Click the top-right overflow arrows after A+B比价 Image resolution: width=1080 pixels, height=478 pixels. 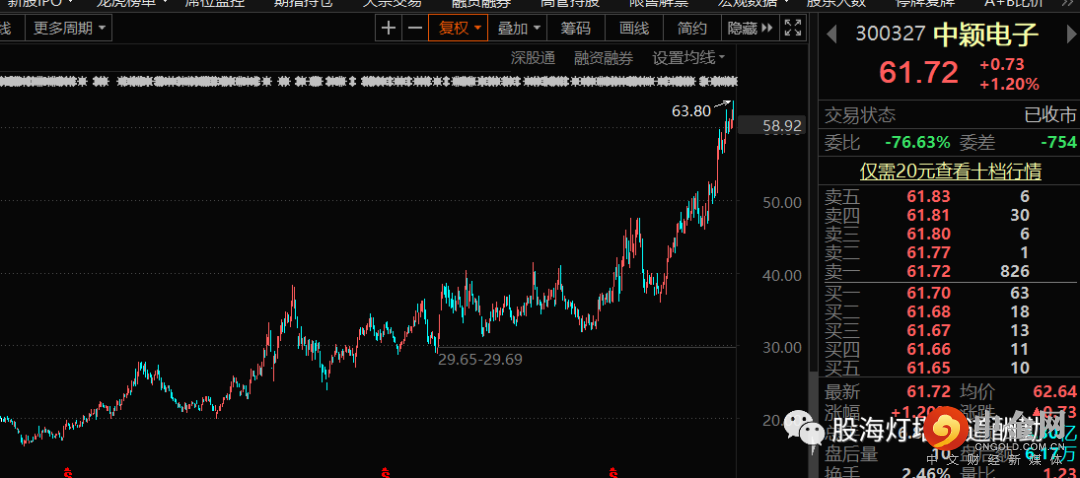pyautogui.click(x=1063, y=3)
